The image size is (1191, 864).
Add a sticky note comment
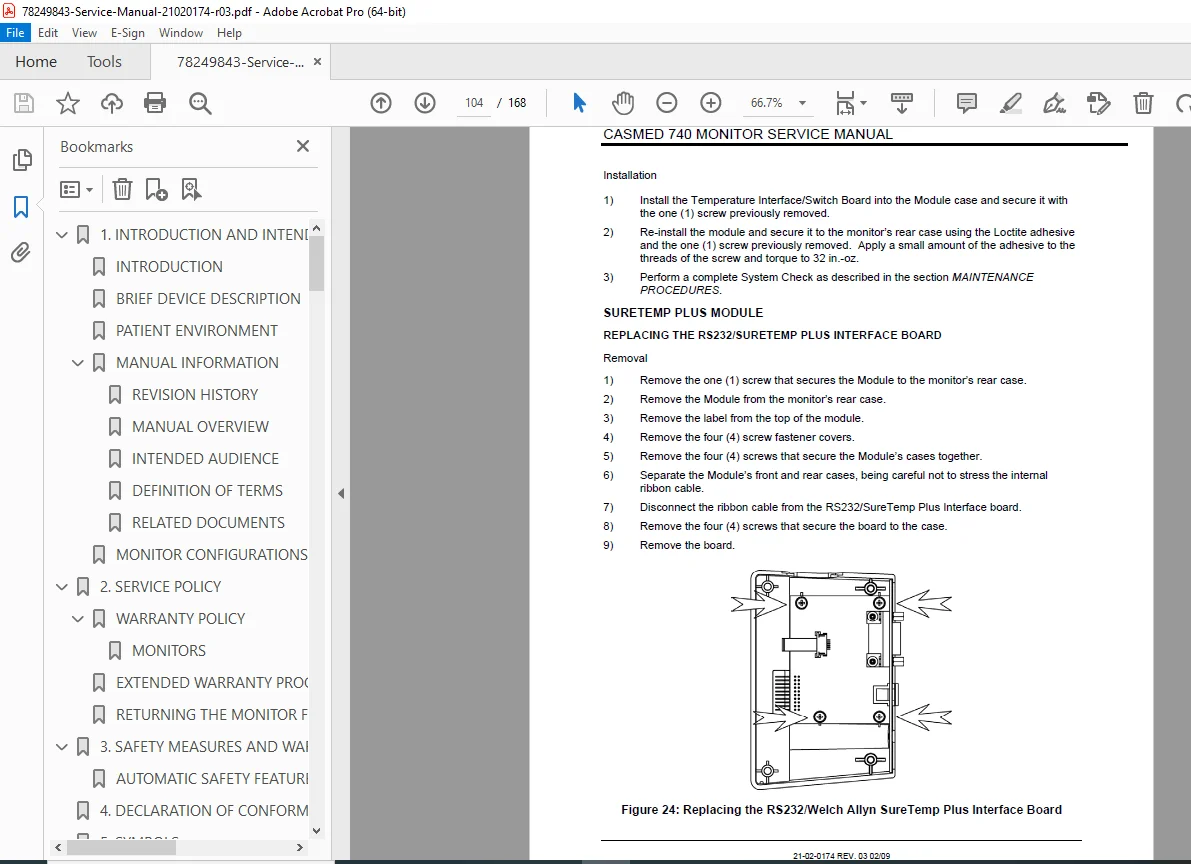(x=966, y=103)
